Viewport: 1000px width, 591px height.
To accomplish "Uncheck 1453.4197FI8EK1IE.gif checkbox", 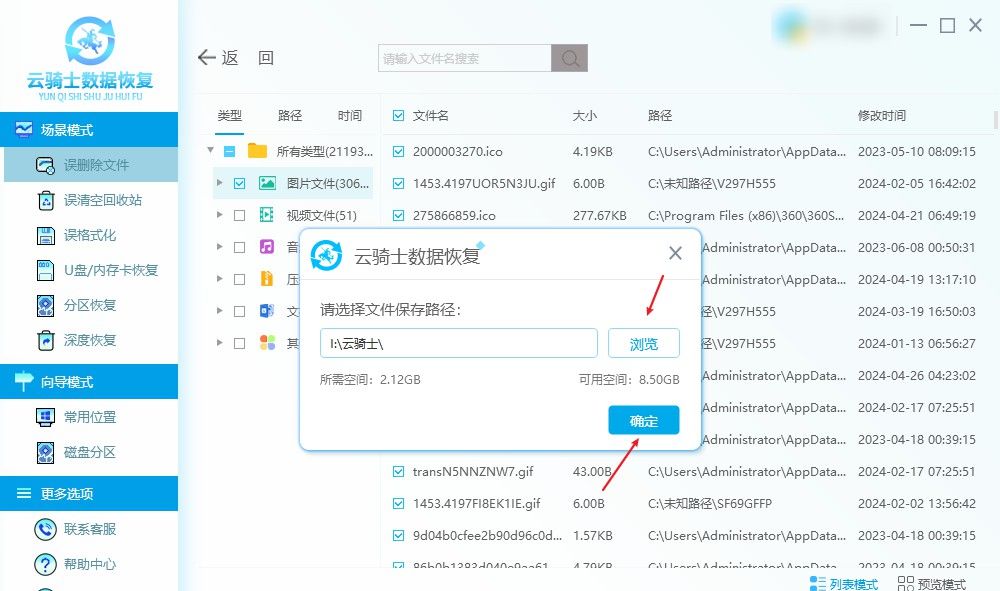I will 399,504.
